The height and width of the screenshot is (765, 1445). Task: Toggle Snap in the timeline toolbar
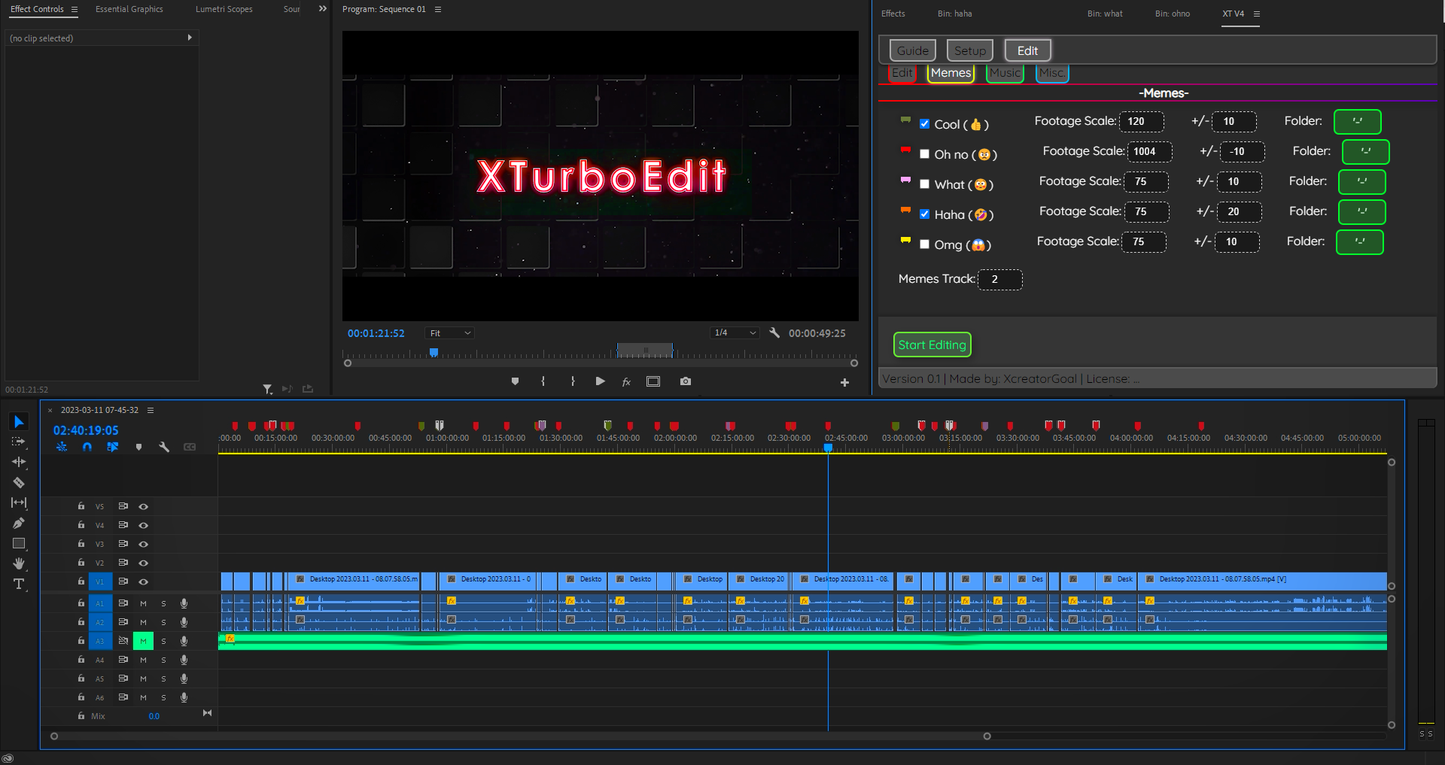[87, 448]
